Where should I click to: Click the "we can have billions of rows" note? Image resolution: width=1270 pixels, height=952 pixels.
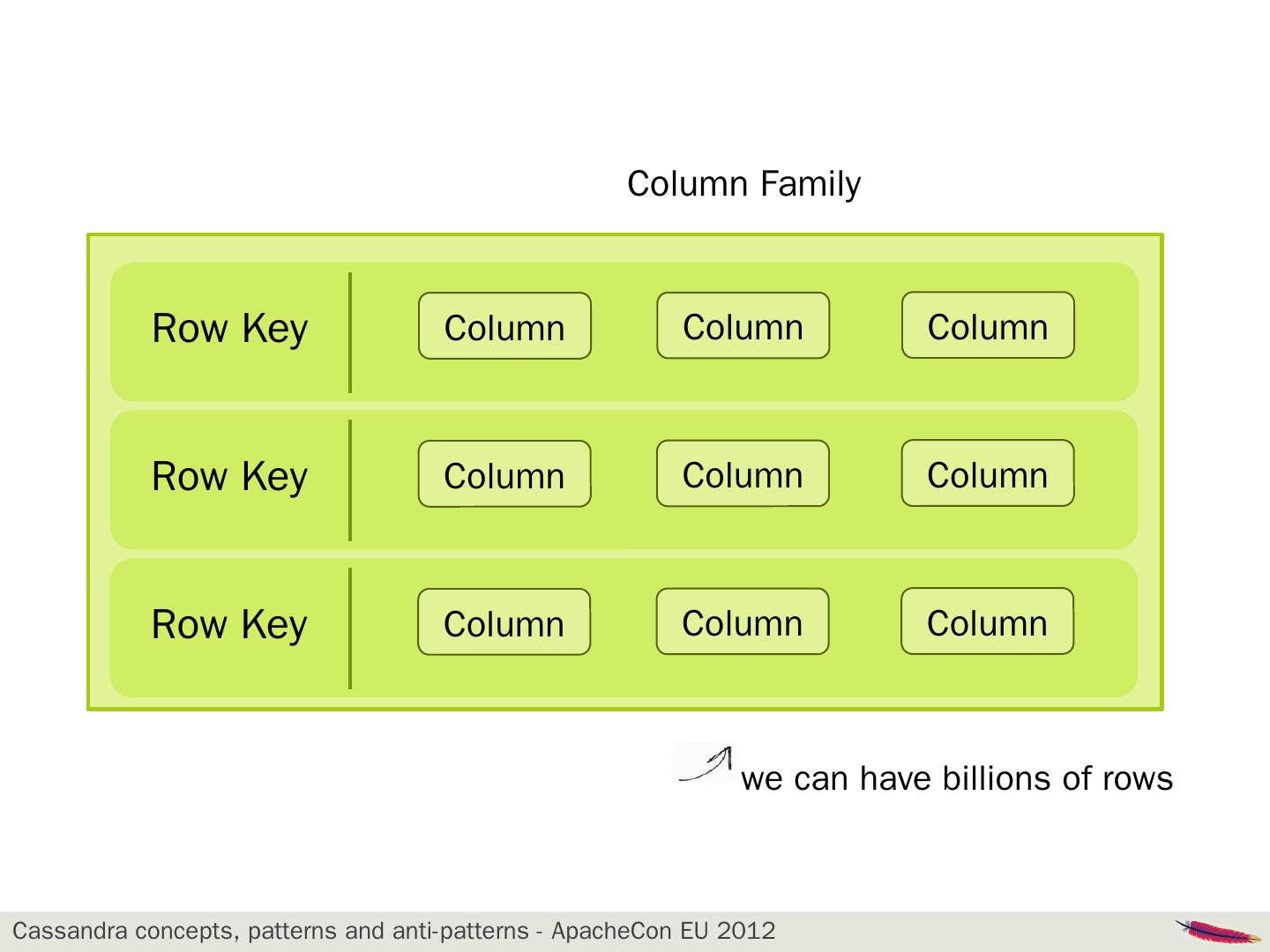[x=957, y=778]
